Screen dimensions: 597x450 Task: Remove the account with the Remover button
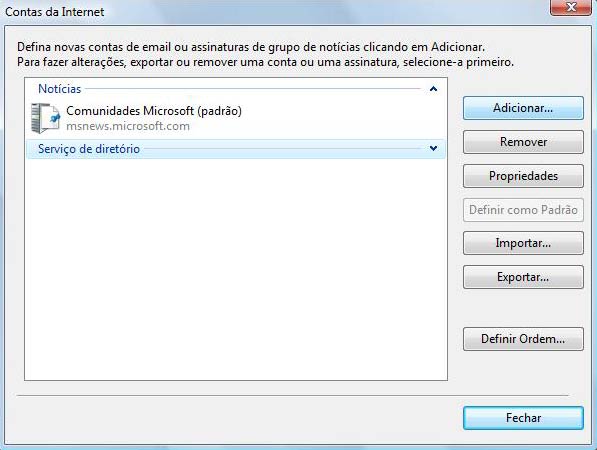523,142
